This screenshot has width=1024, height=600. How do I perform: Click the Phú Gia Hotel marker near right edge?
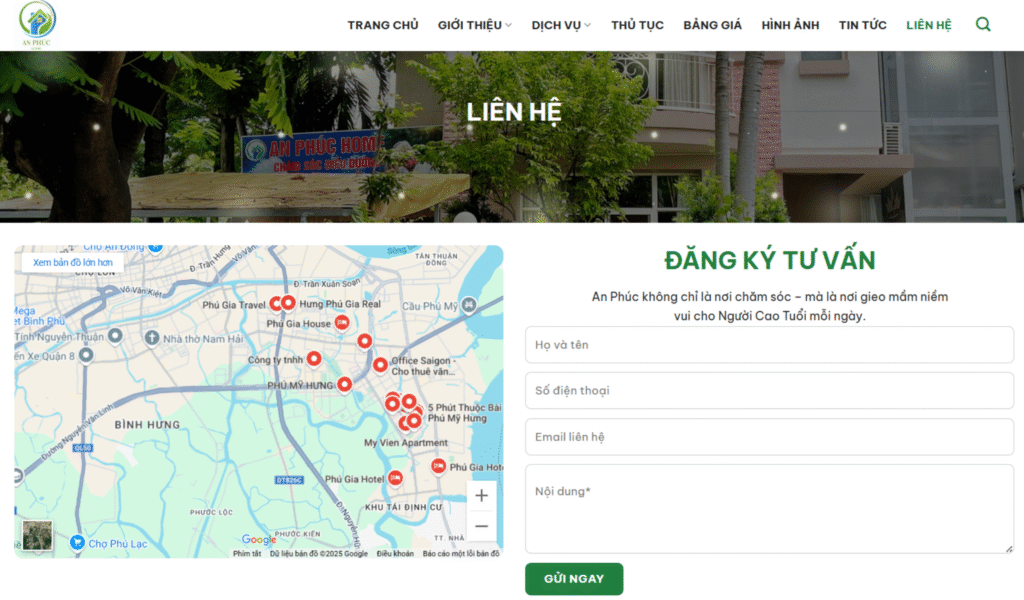click(x=438, y=466)
